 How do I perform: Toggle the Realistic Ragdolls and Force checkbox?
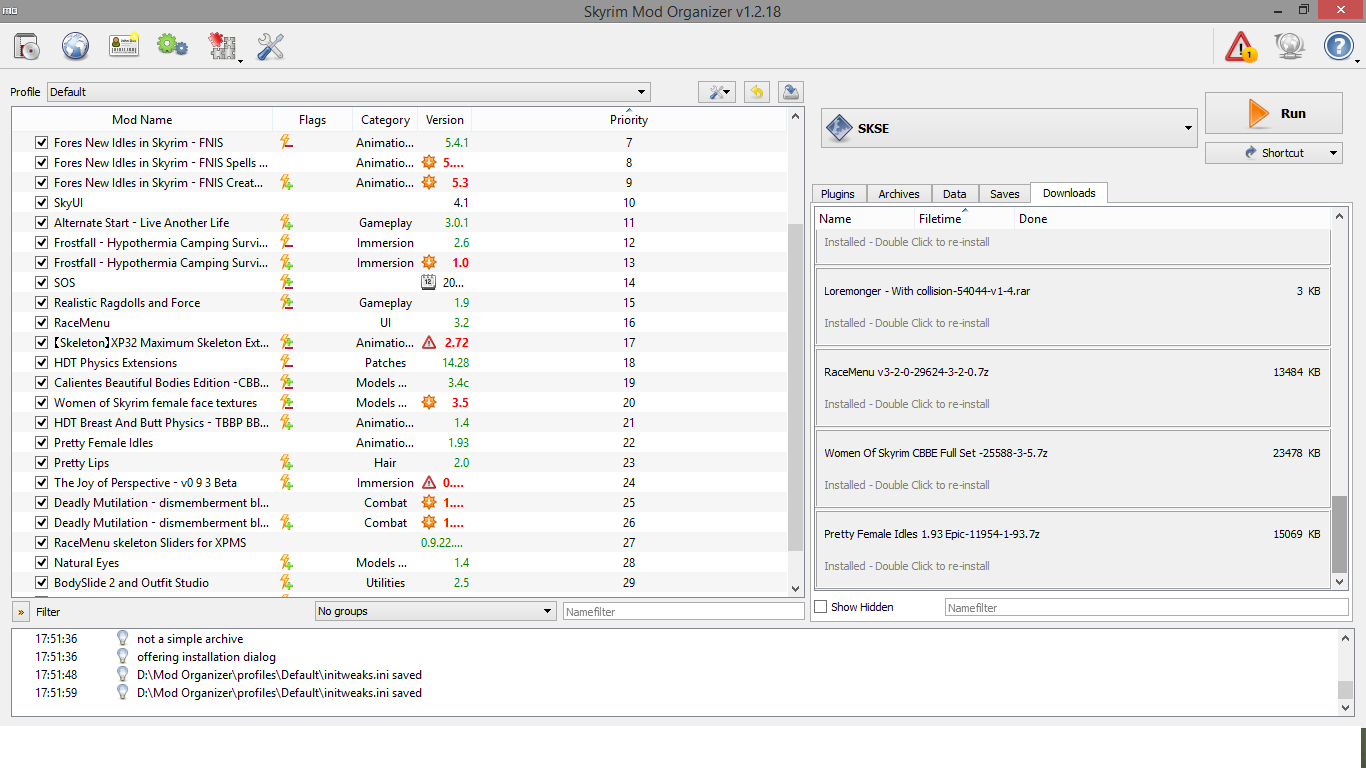click(x=41, y=303)
